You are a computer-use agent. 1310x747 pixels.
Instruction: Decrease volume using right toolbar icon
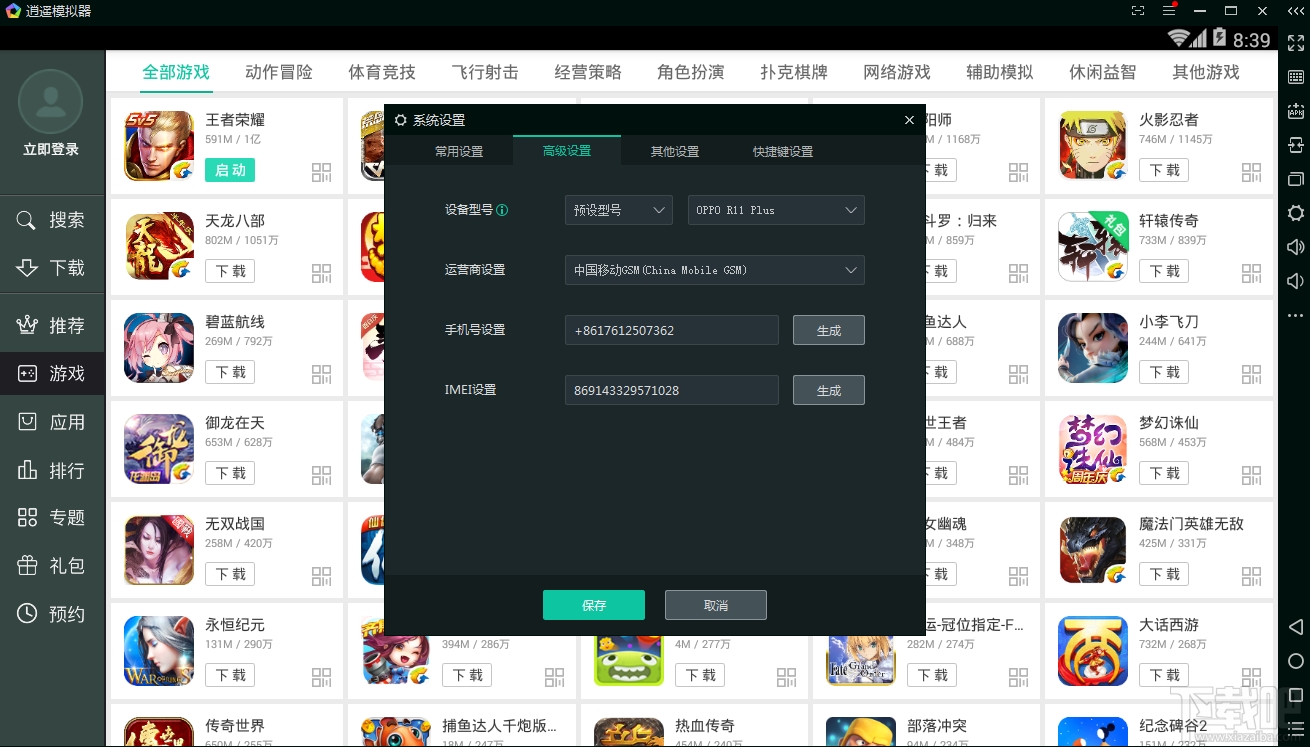click(x=1296, y=281)
